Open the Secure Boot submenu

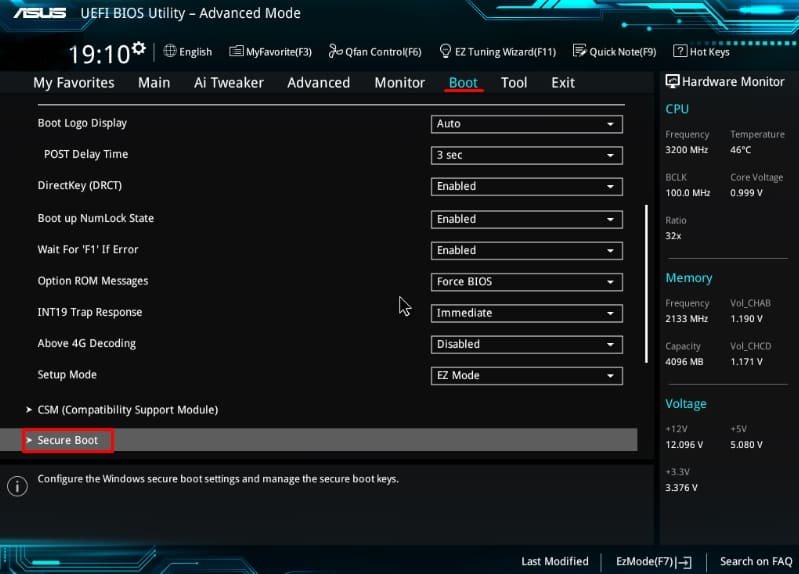click(x=318, y=440)
